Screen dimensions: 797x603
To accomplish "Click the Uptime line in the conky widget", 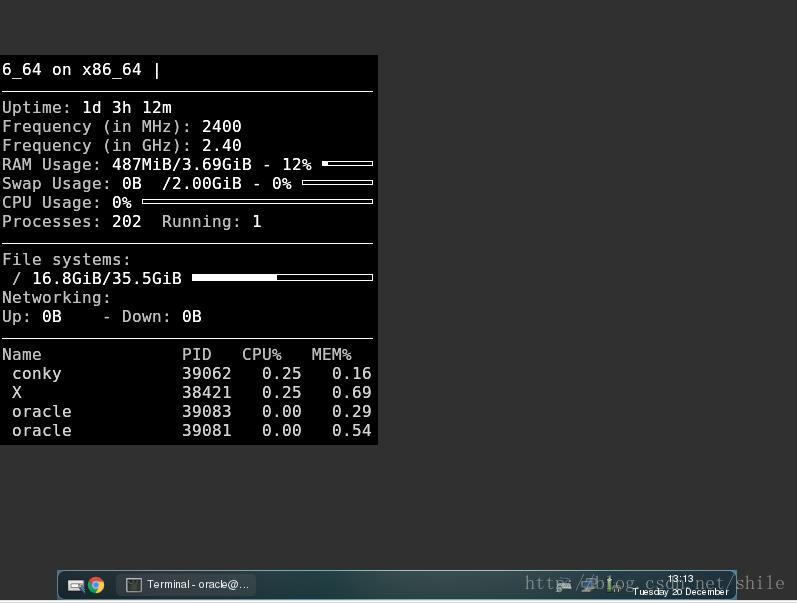I will [x=87, y=107].
